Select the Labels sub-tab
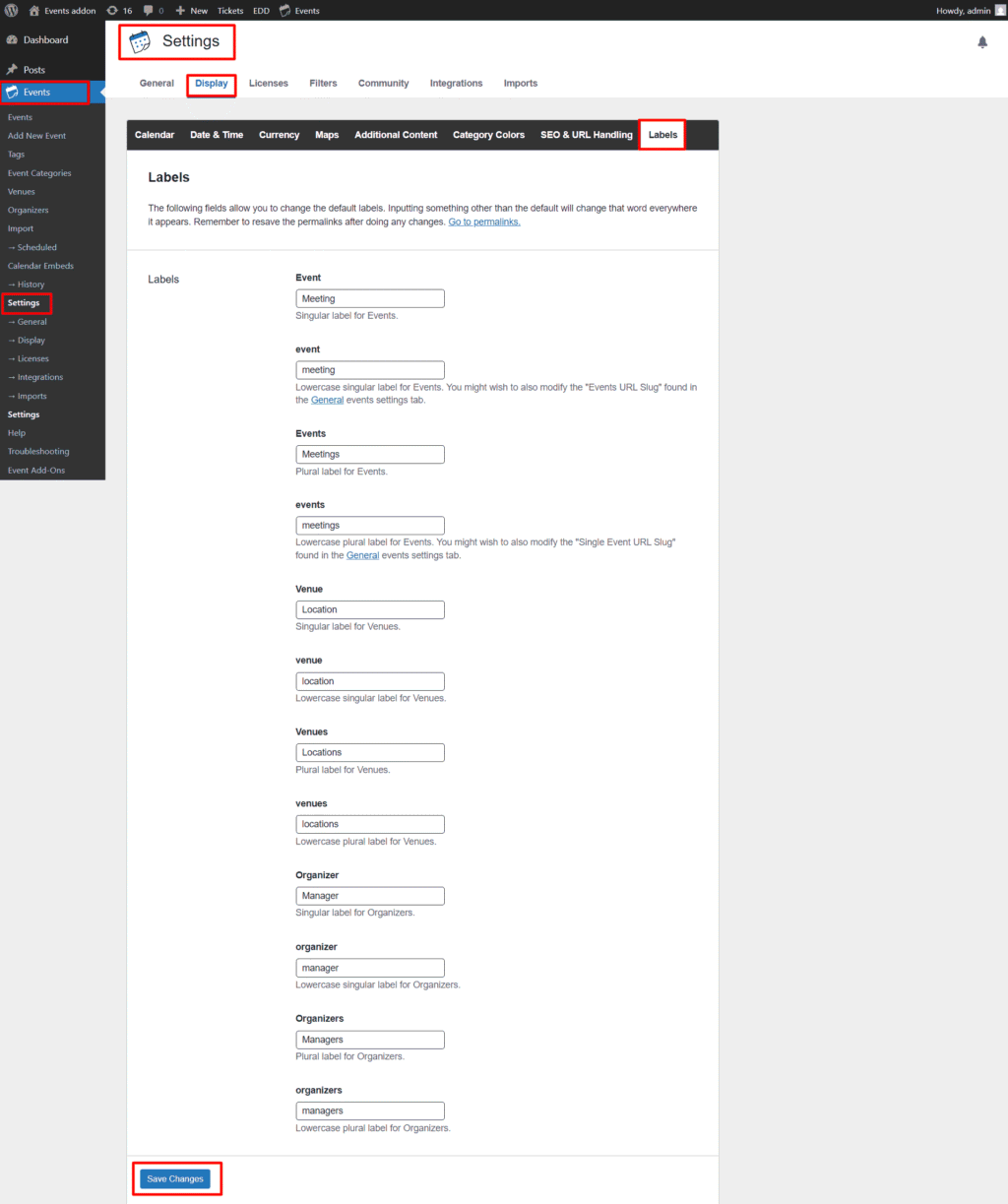The height and width of the screenshot is (1204, 1008). 662,135
